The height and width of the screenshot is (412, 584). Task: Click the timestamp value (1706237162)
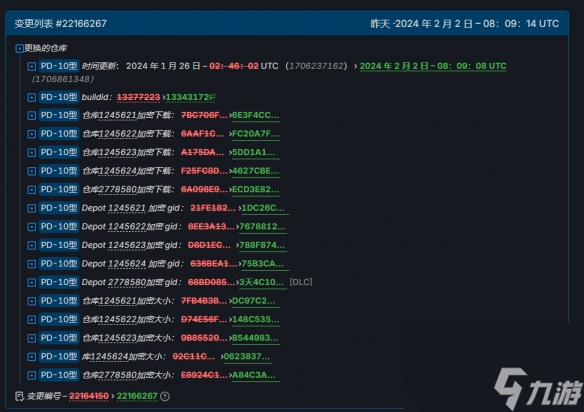tap(316, 66)
